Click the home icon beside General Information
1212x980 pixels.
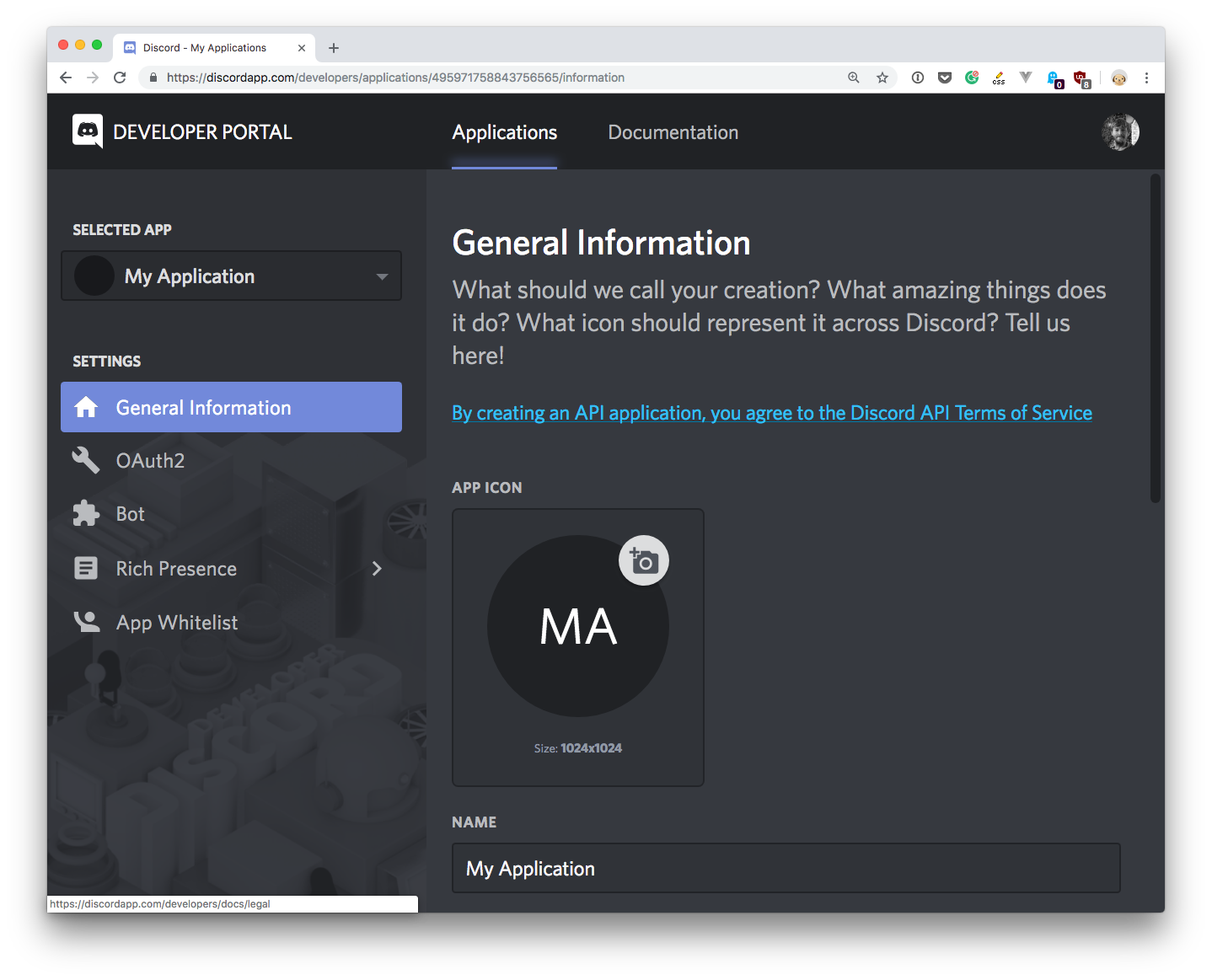(x=86, y=408)
